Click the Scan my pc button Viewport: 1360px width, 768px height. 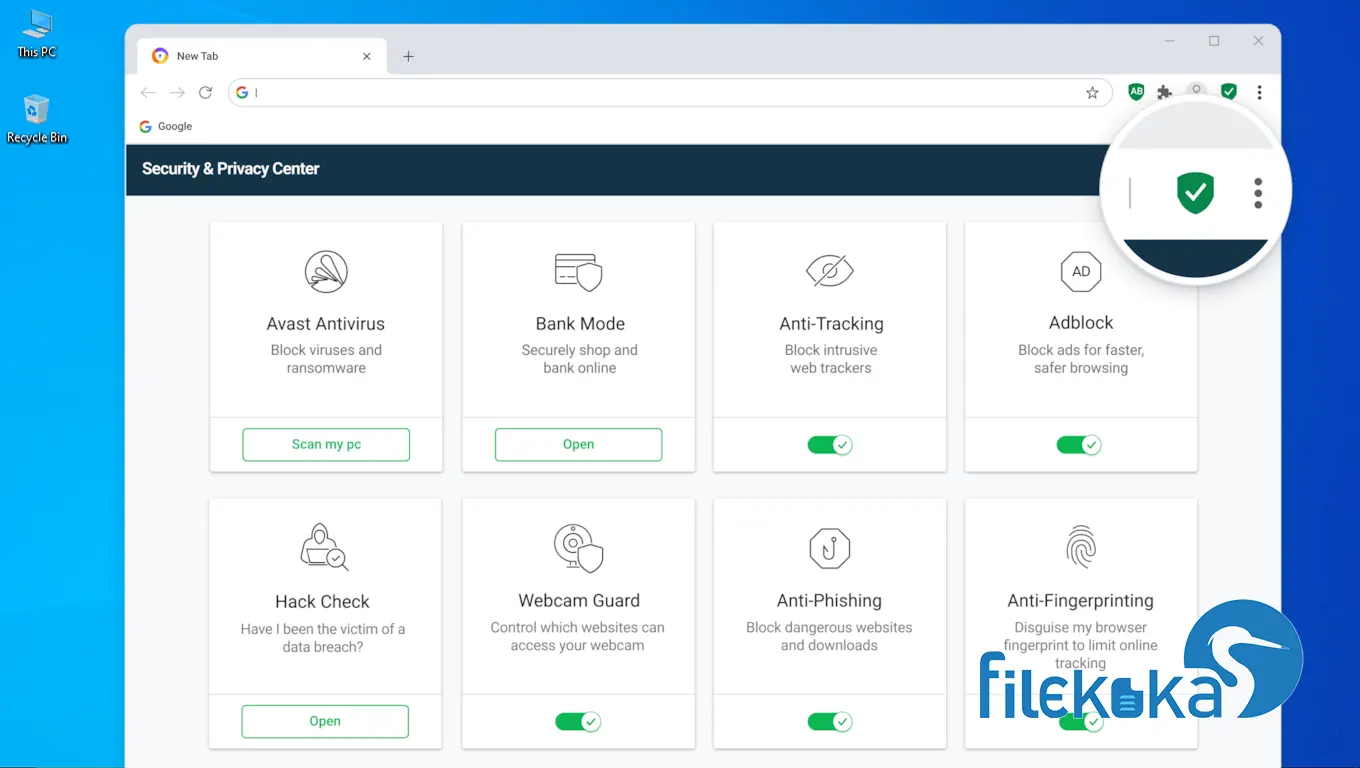(x=326, y=444)
